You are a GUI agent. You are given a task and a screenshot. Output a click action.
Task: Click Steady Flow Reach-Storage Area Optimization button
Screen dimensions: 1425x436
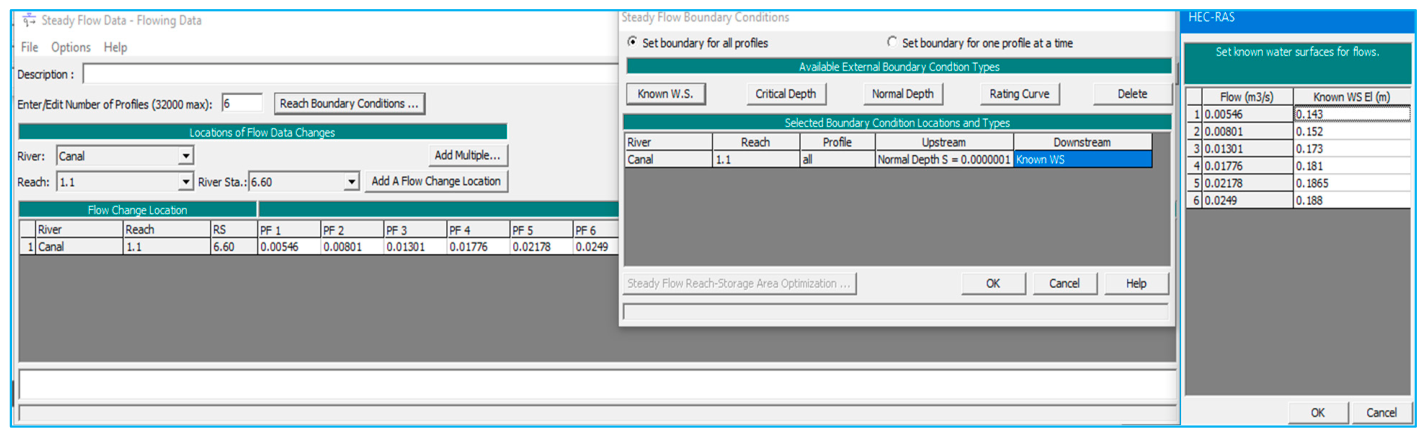(739, 283)
